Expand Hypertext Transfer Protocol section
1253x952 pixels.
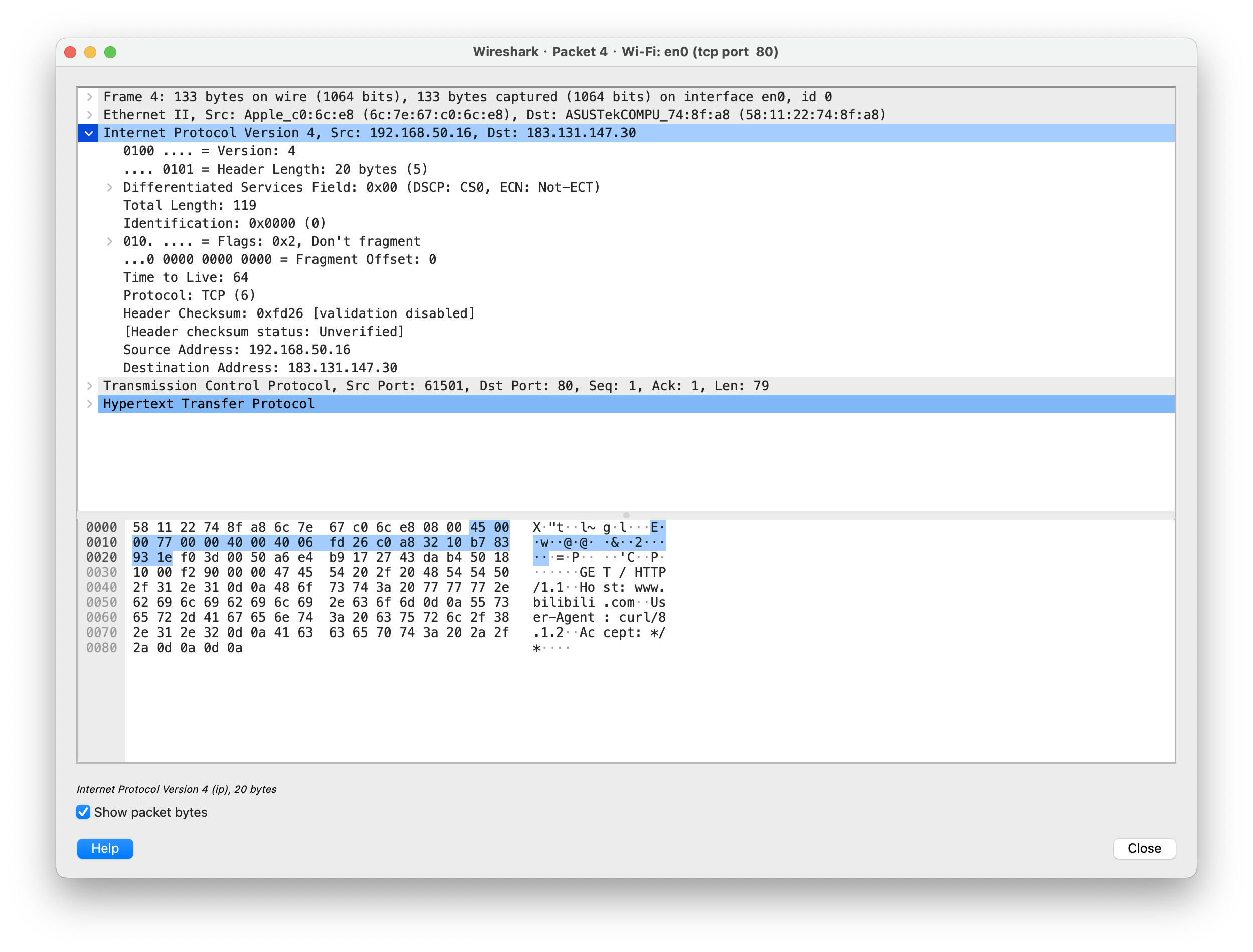(90, 404)
